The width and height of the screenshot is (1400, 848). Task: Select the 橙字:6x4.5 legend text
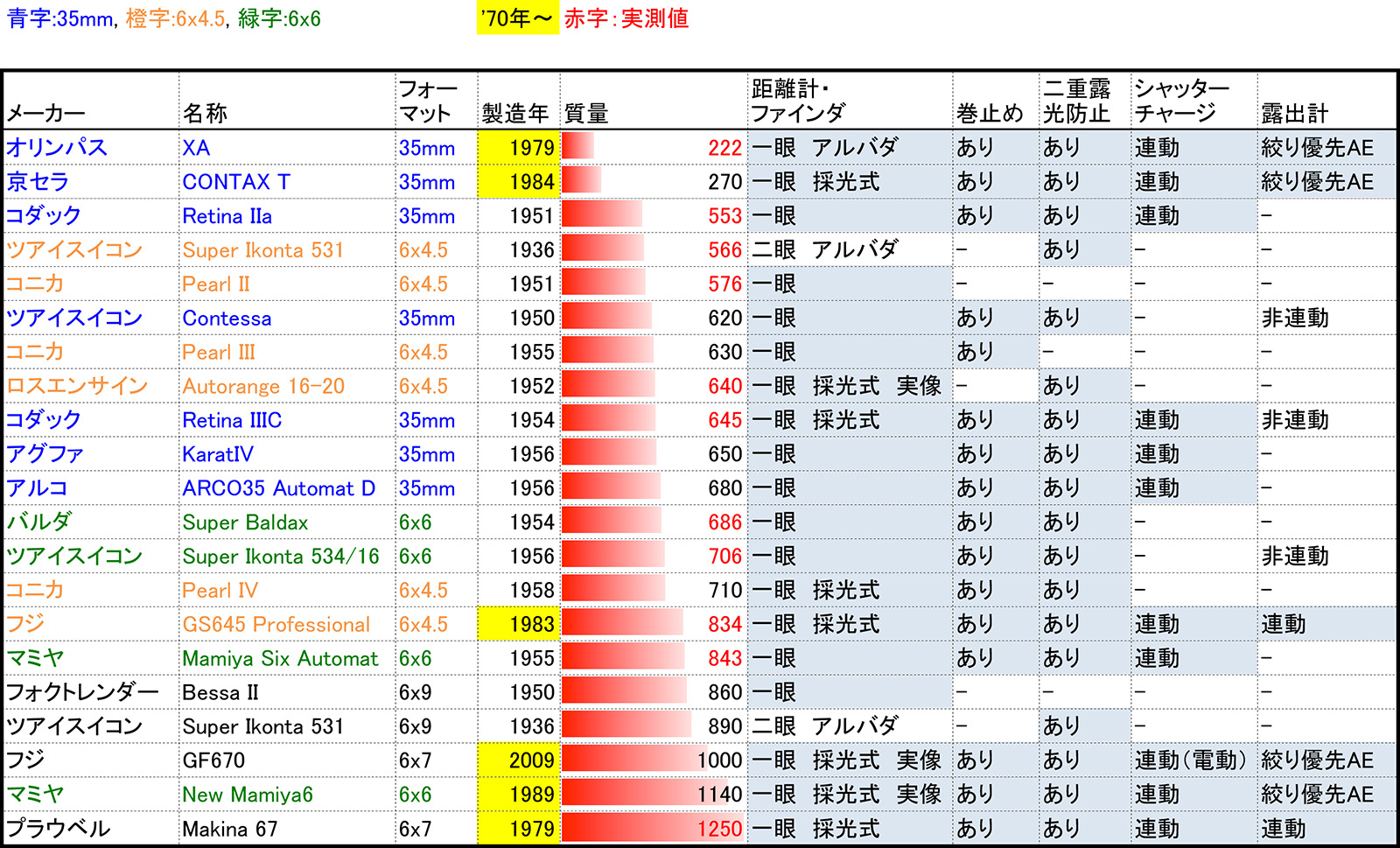click(x=176, y=18)
